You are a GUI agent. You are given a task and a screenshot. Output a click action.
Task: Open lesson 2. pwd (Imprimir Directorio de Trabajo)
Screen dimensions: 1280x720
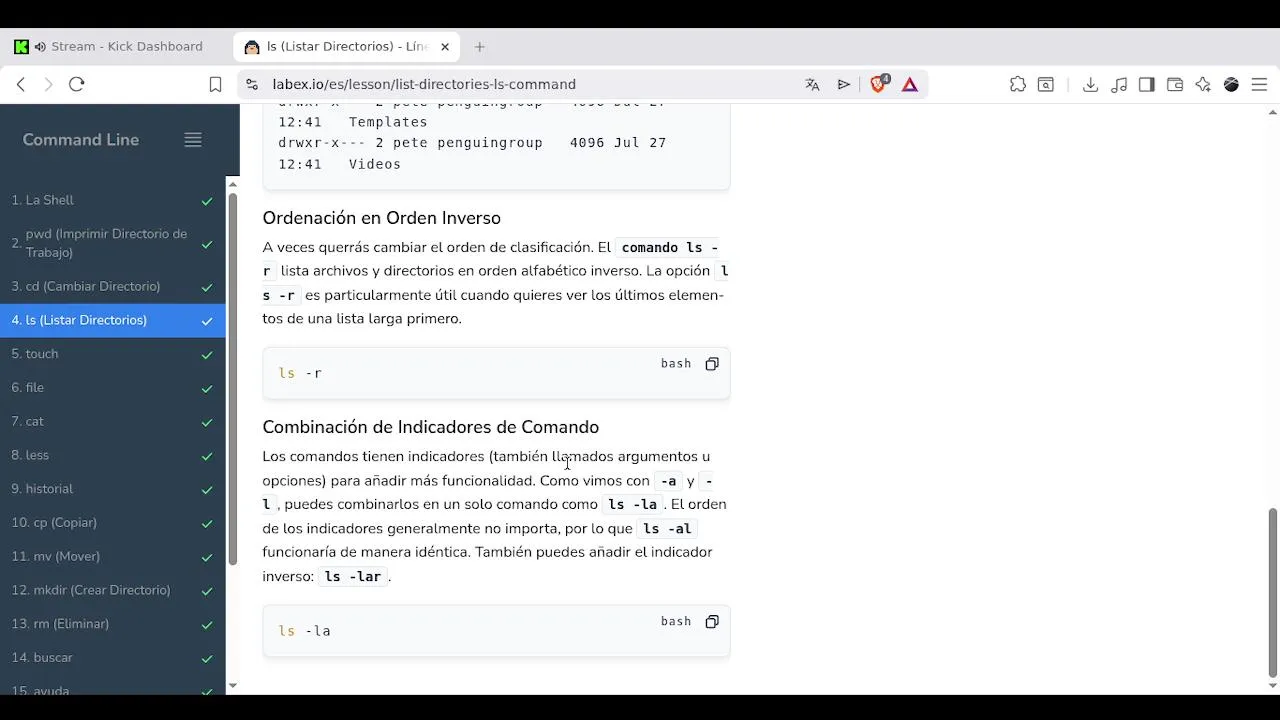[112, 243]
